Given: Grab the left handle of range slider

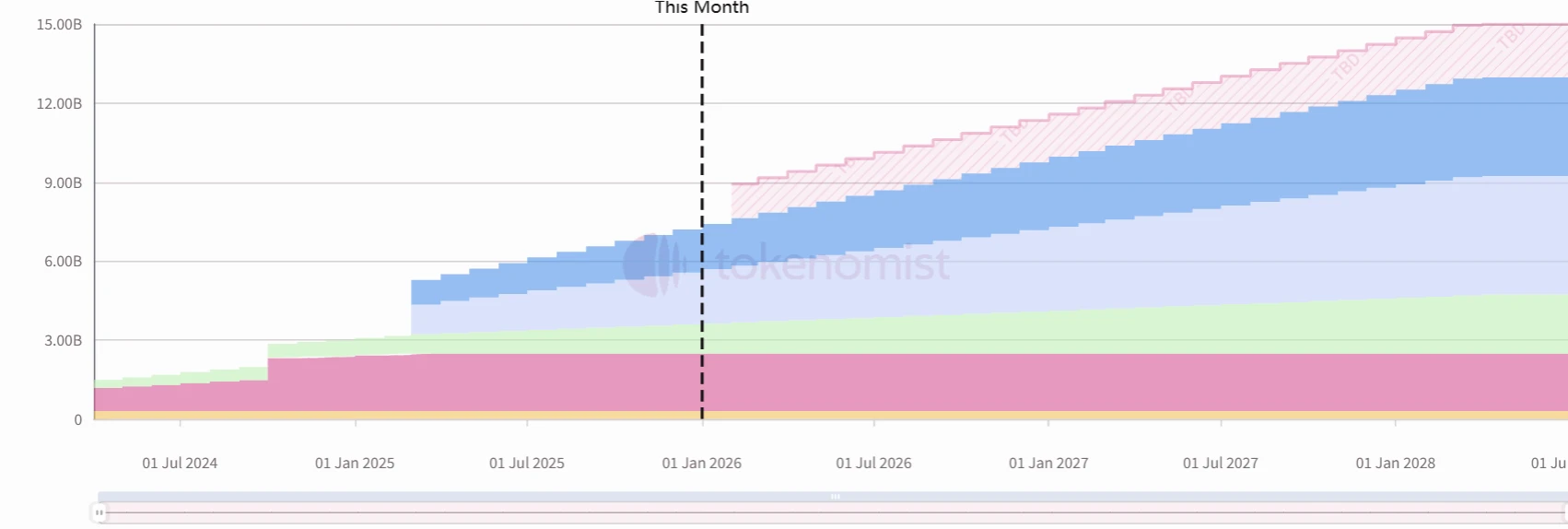Looking at the screenshot, I should [x=99, y=512].
